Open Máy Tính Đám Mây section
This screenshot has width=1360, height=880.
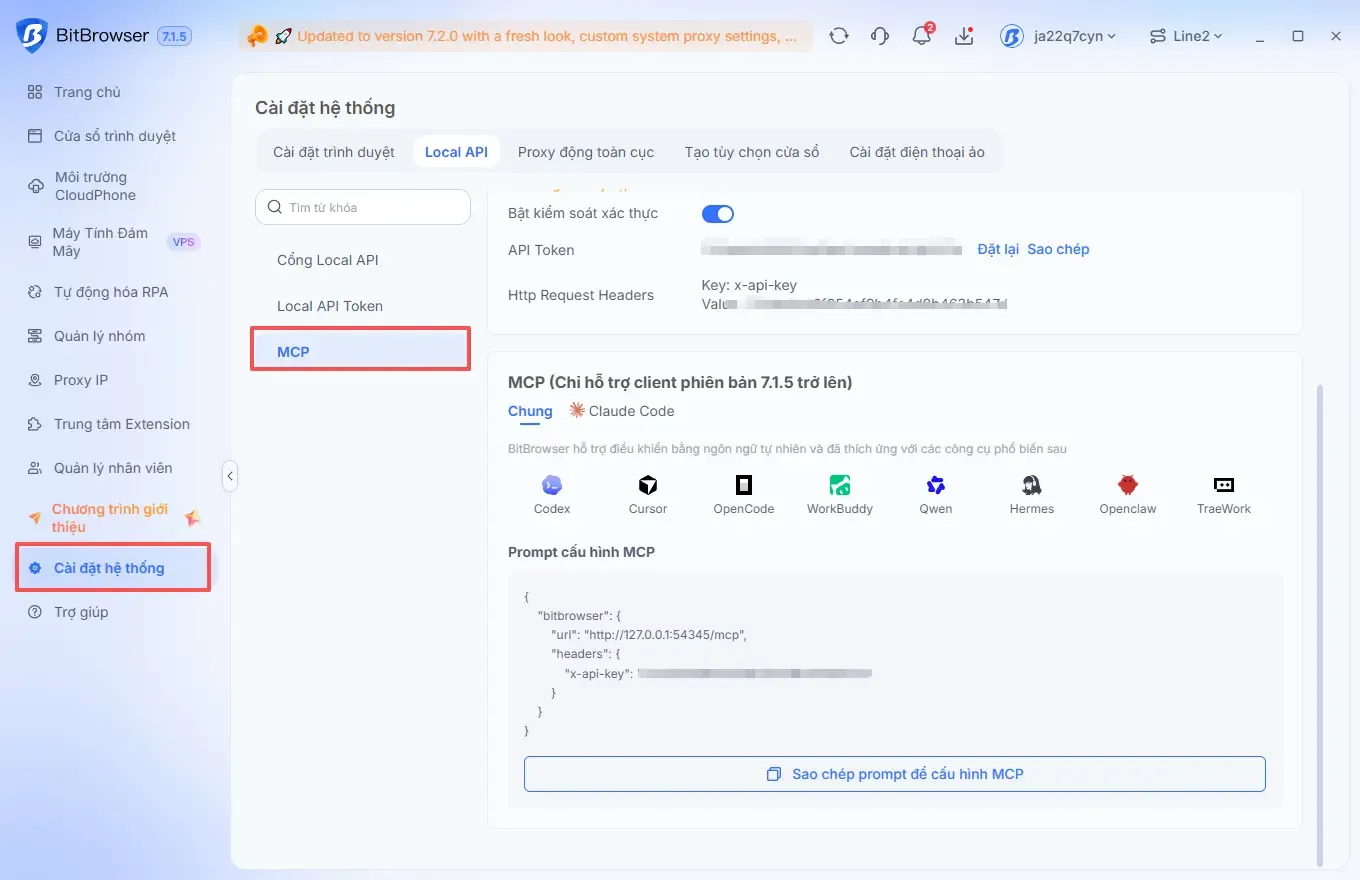coord(100,242)
